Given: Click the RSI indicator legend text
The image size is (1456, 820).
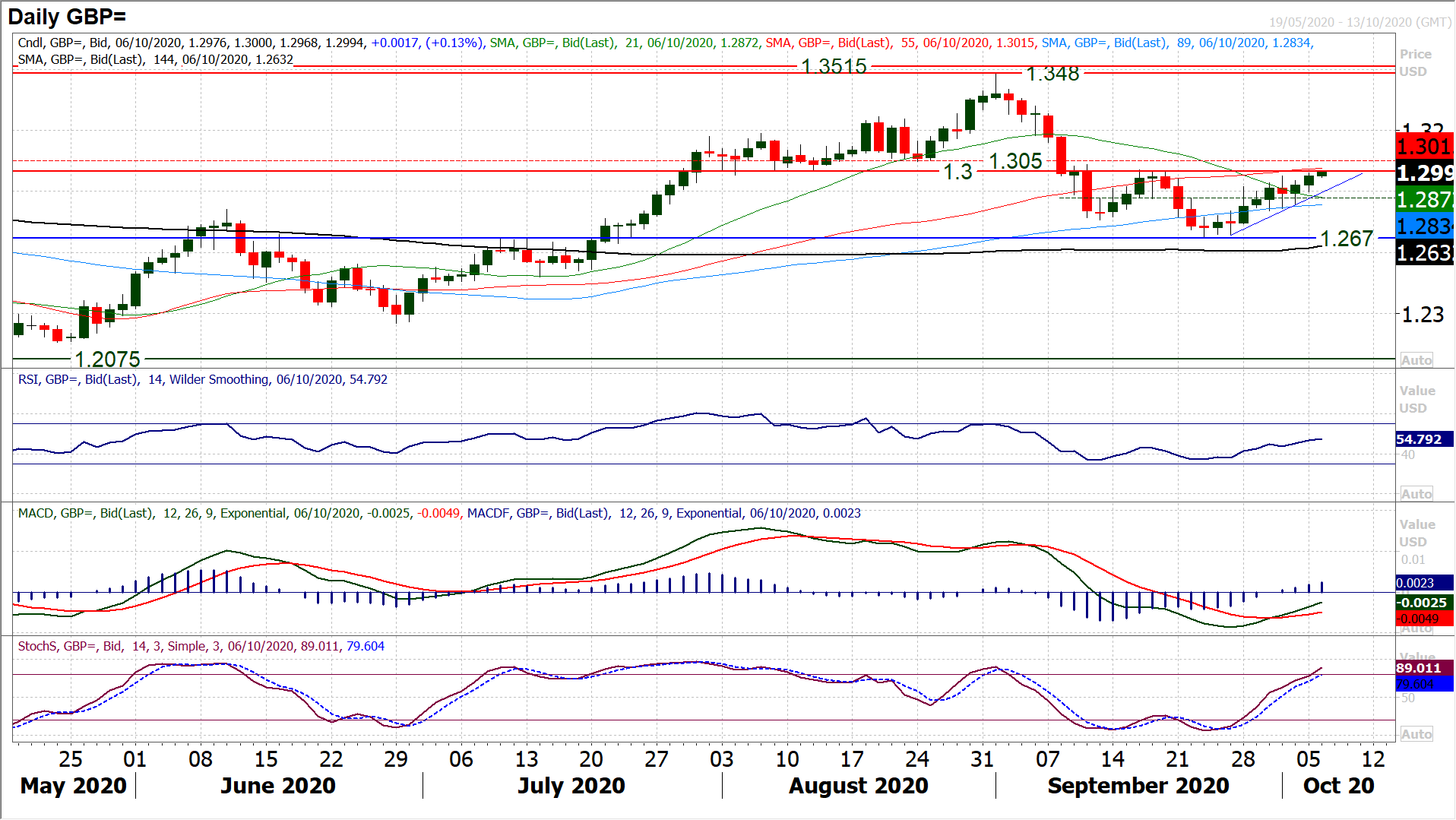Looking at the screenshot, I should point(203,379).
